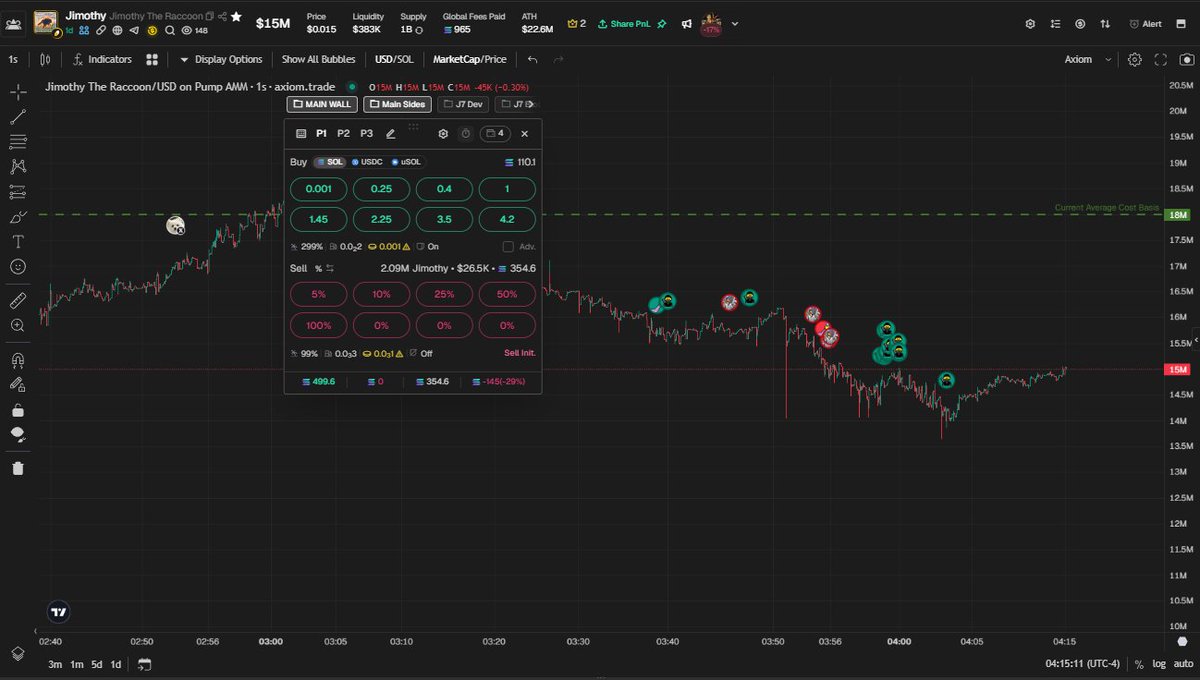1200x680 pixels.
Task: Select the MAIN WALL wallet group
Action: tap(322, 104)
